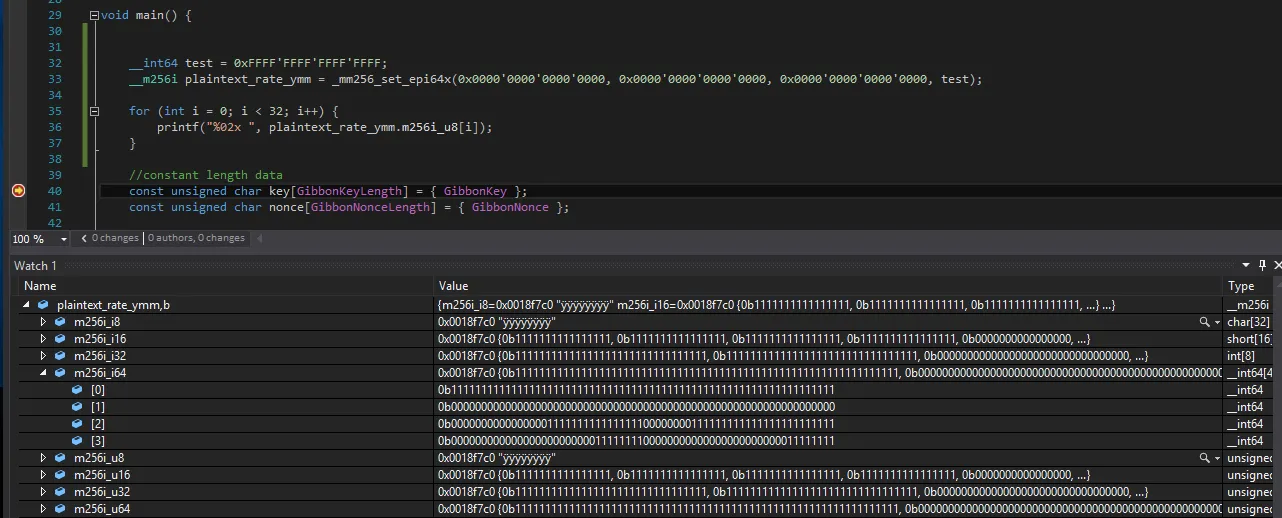This screenshot has width=1282, height=518.
Task: Select the all-zero value of element [1]
Action: 636,407
